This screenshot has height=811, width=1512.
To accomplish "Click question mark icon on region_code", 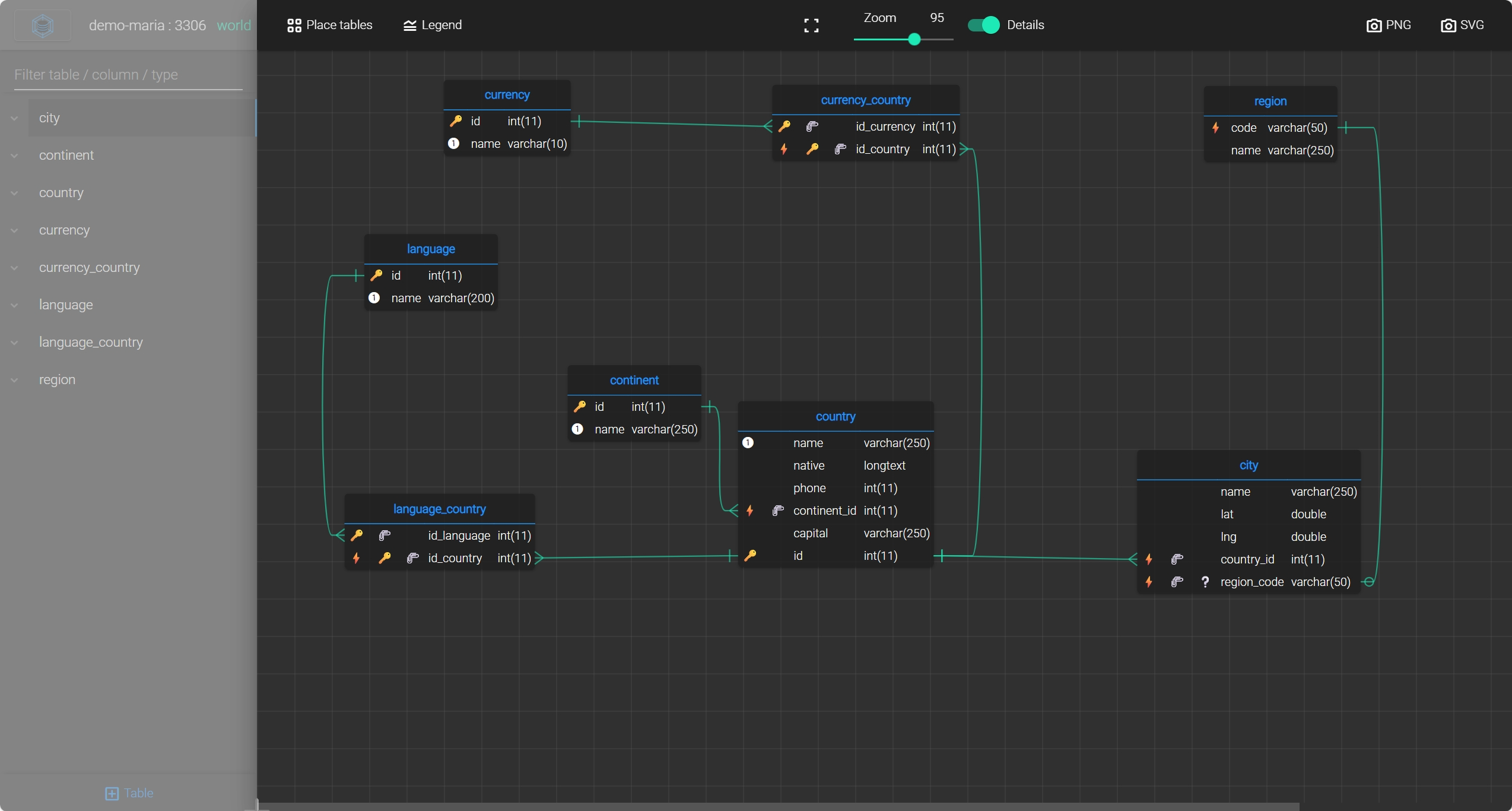I will (1205, 582).
